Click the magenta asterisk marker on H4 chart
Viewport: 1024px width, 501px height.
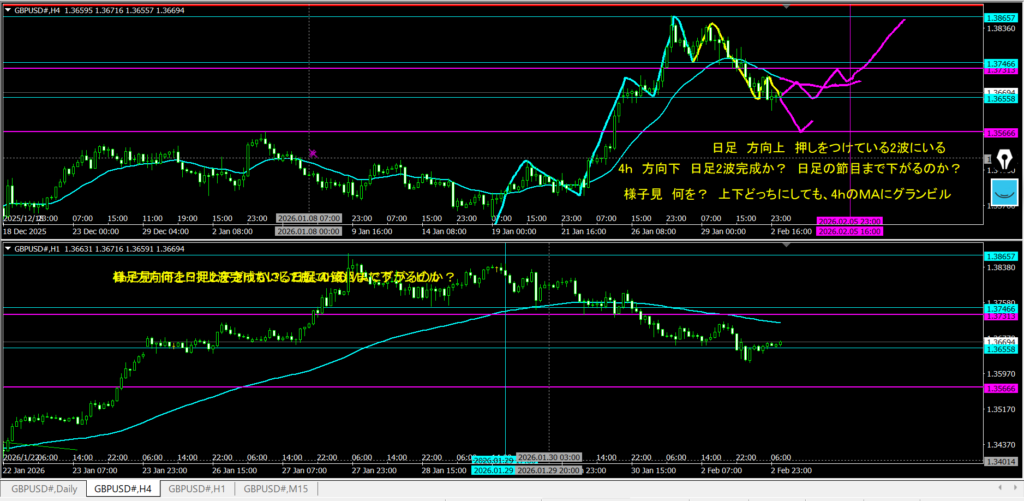pos(313,153)
